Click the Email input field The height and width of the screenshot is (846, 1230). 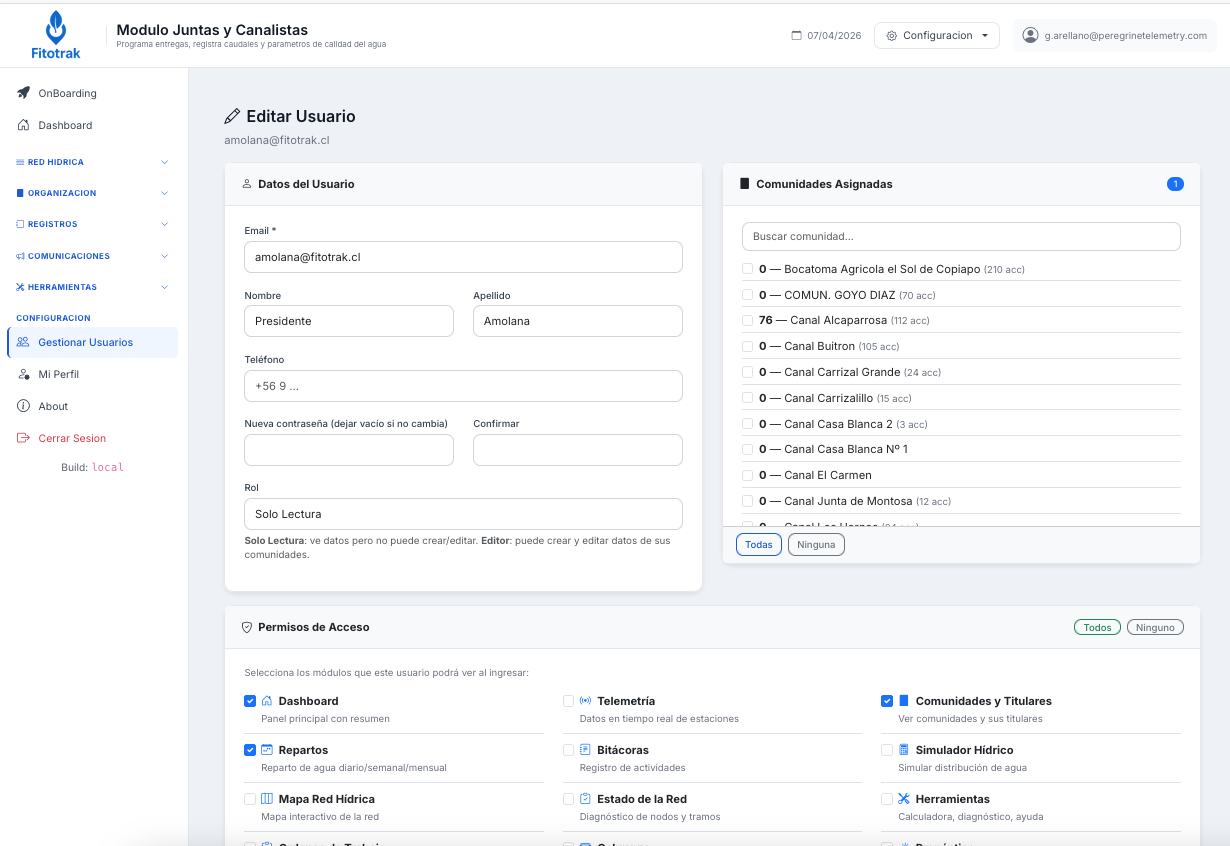click(x=463, y=257)
